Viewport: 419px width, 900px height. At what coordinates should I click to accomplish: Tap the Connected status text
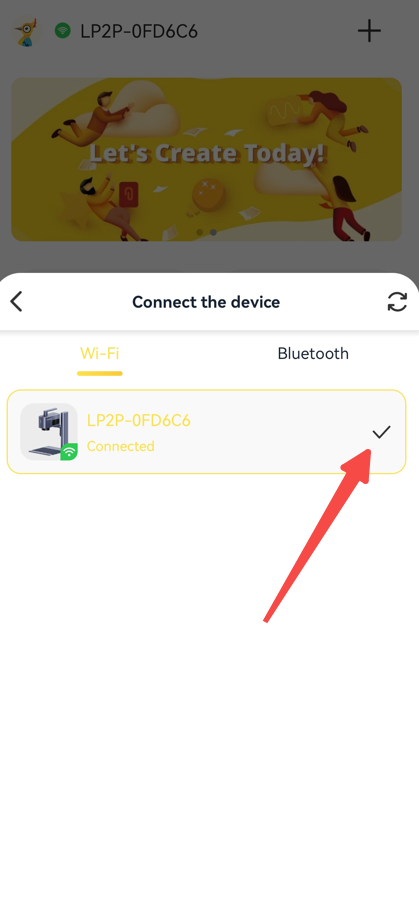121,446
